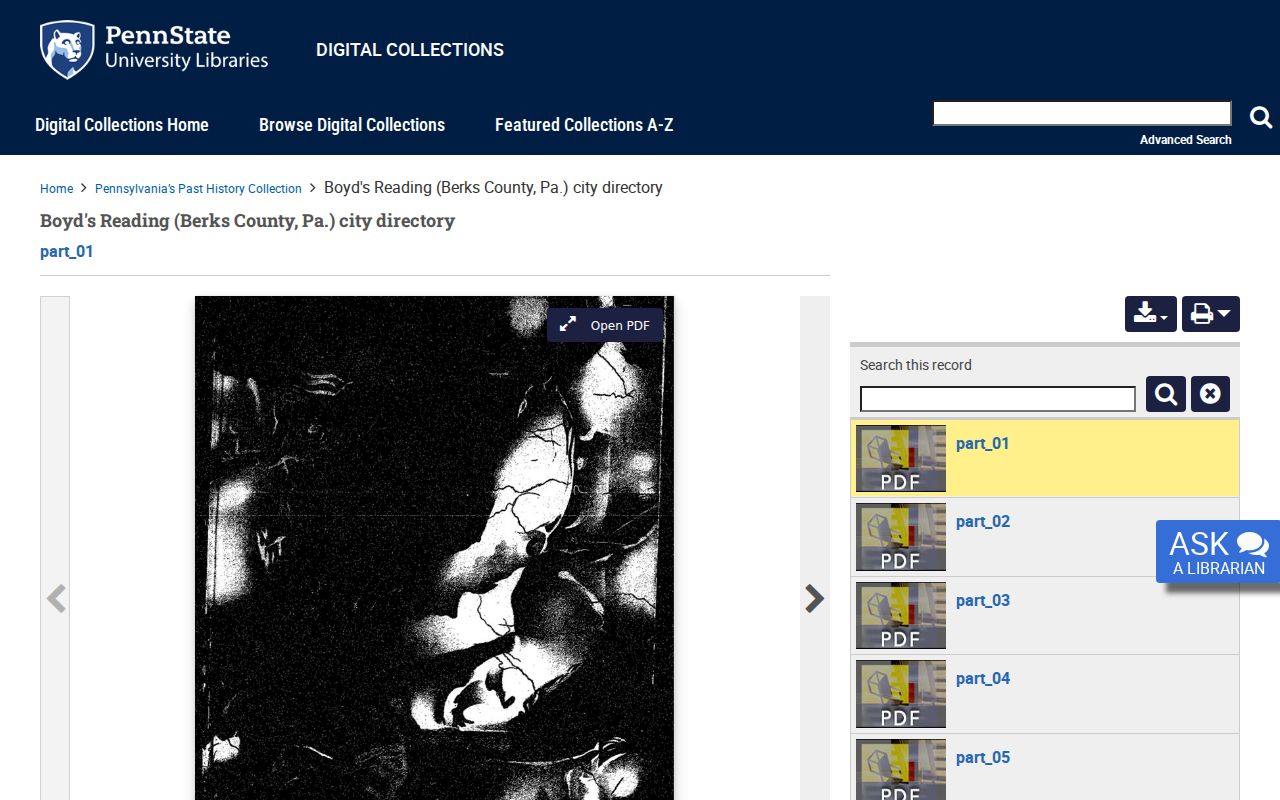Click the Search this record input field

998,399
